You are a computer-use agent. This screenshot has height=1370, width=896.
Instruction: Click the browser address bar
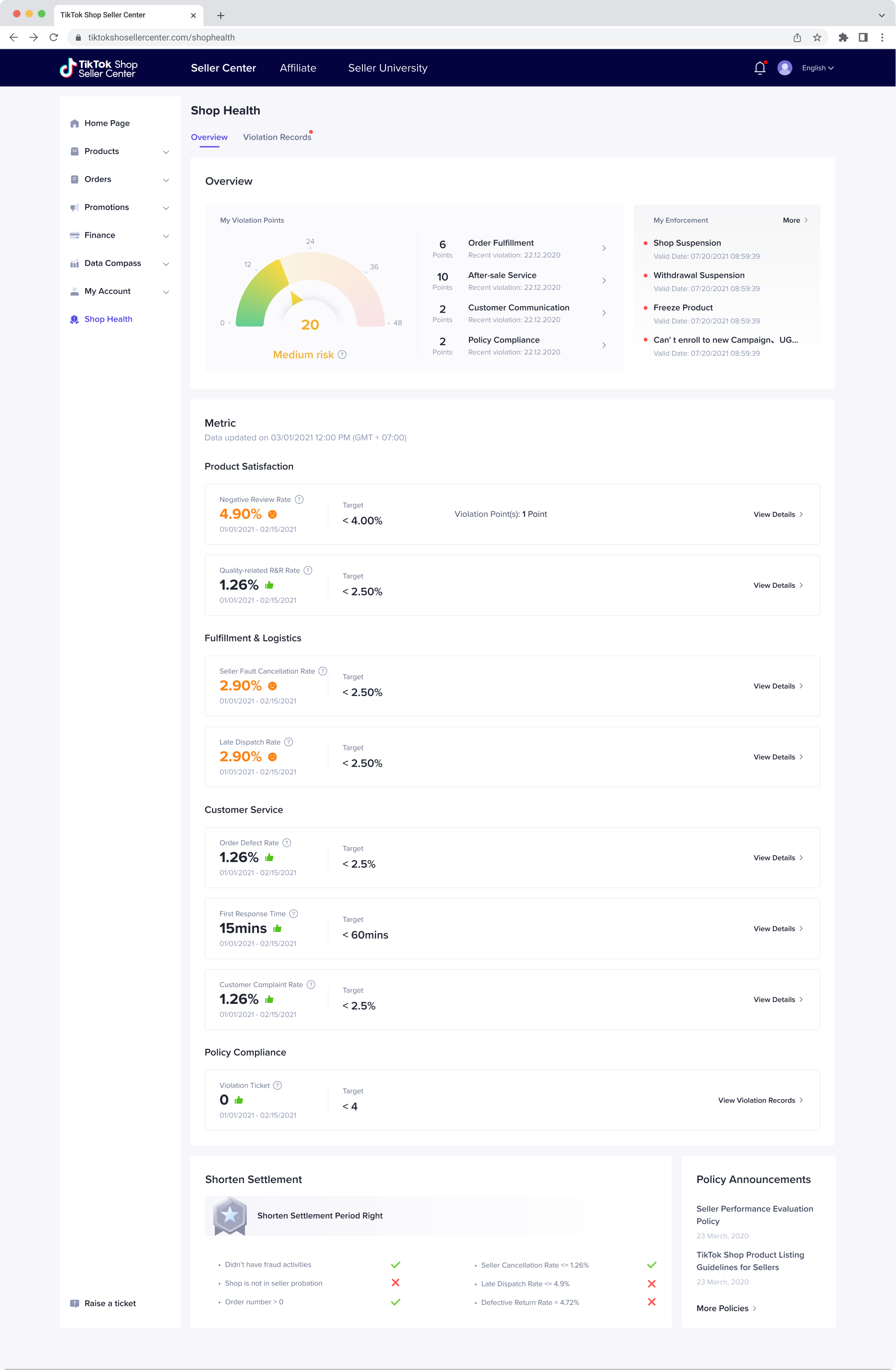coord(403,37)
